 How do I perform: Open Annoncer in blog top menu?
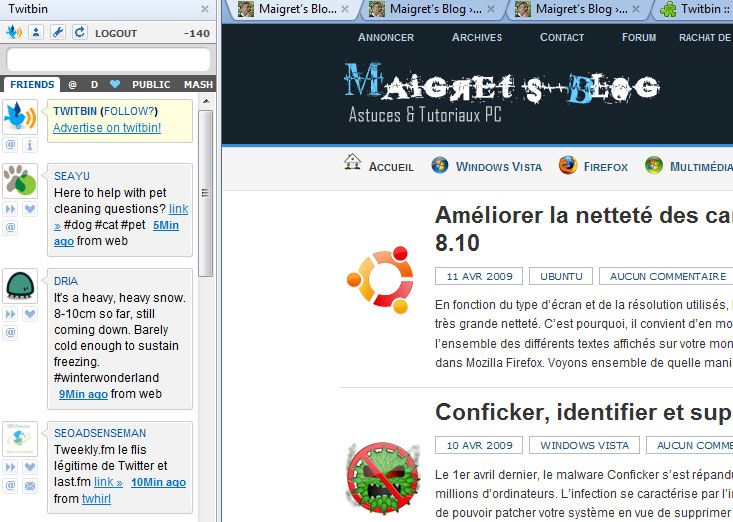coord(386,37)
